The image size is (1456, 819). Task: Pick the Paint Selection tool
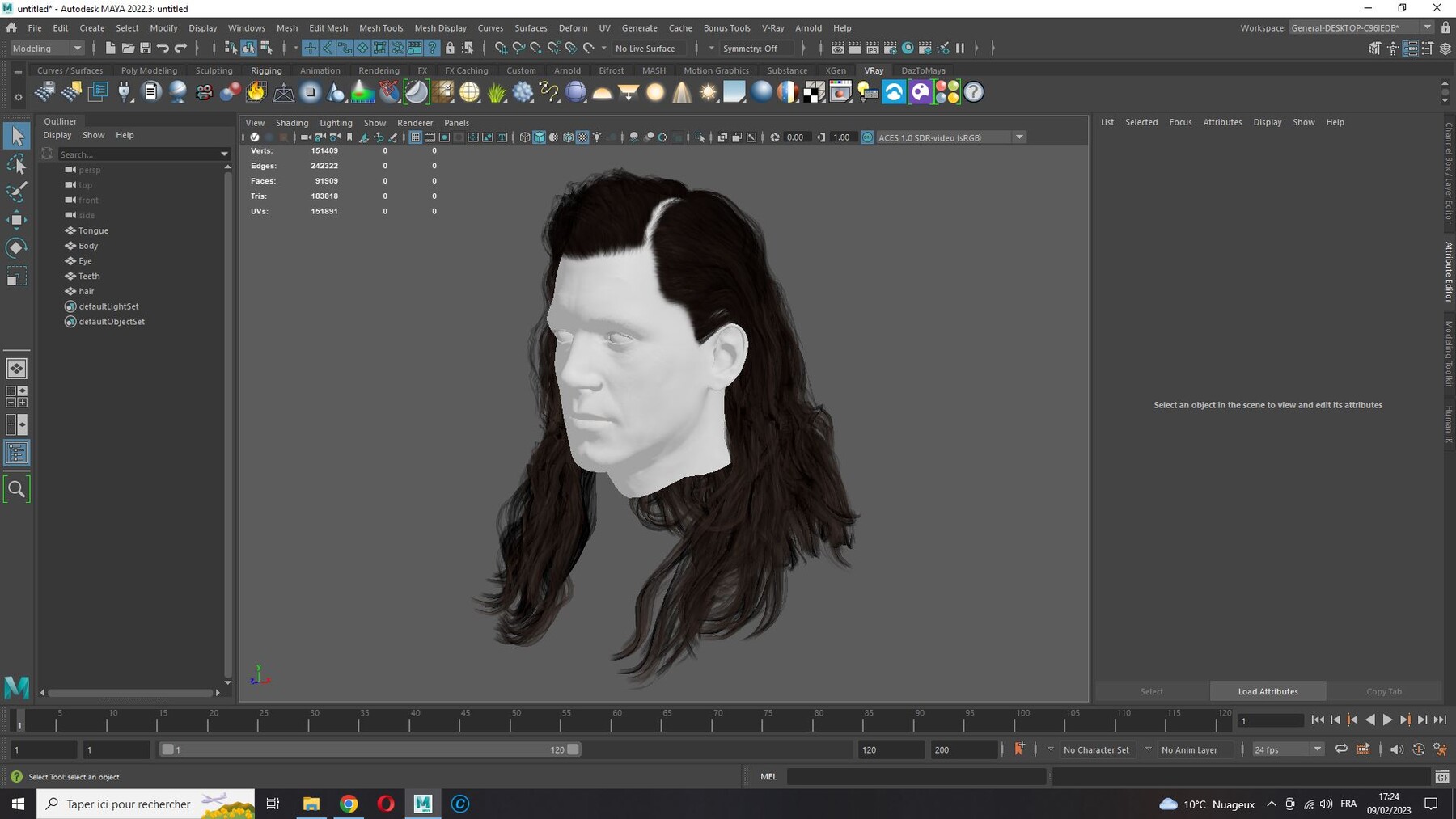16,192
